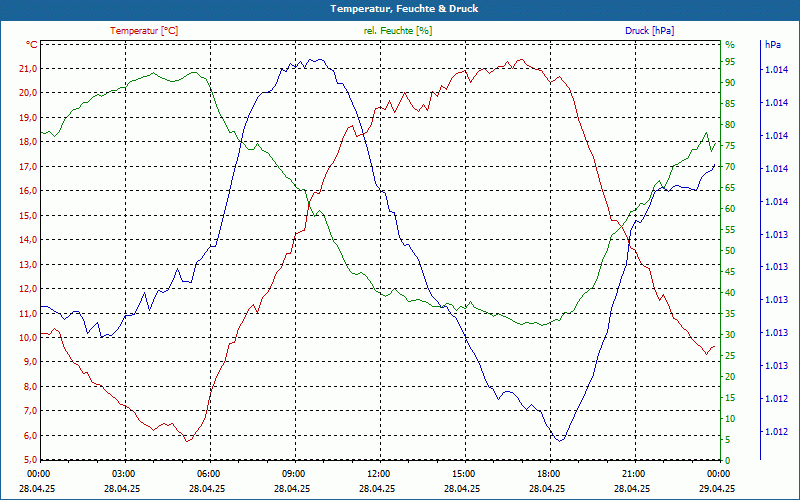Click the "6,0" temperature axis value

click(30, 436)
